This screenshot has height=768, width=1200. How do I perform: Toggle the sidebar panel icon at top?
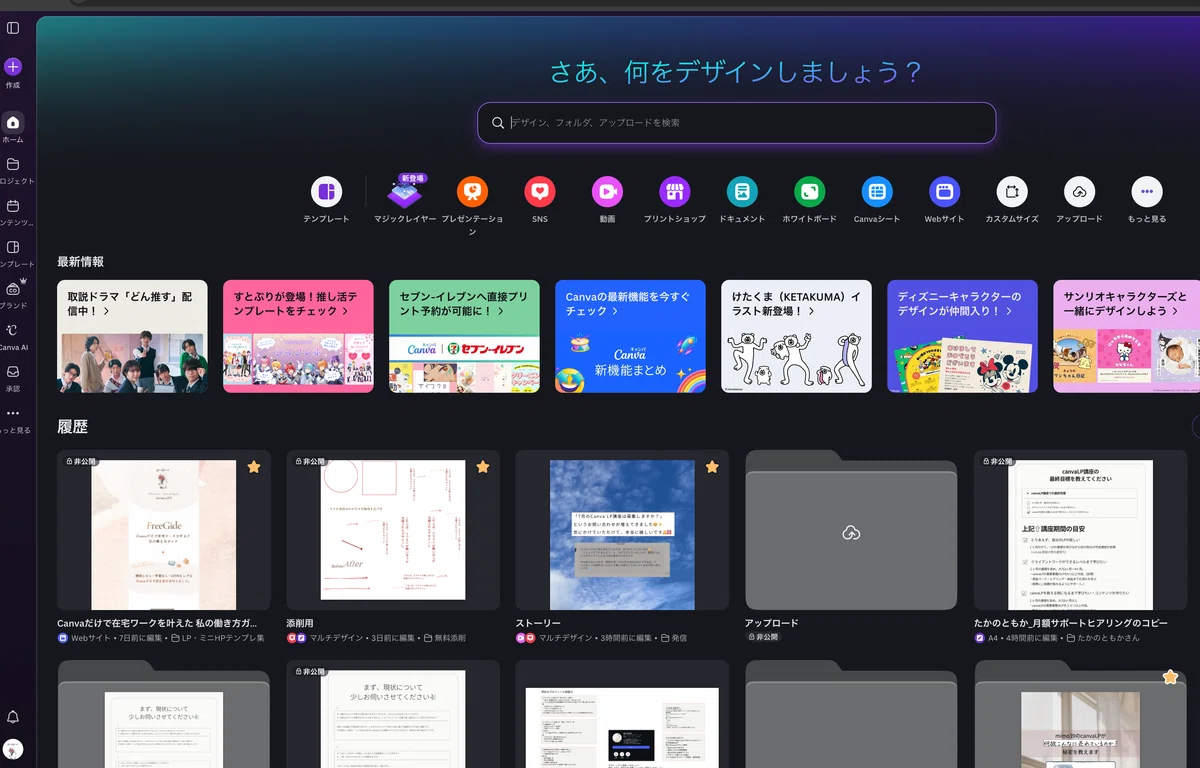pyautogui.click(x=13, y=27)
